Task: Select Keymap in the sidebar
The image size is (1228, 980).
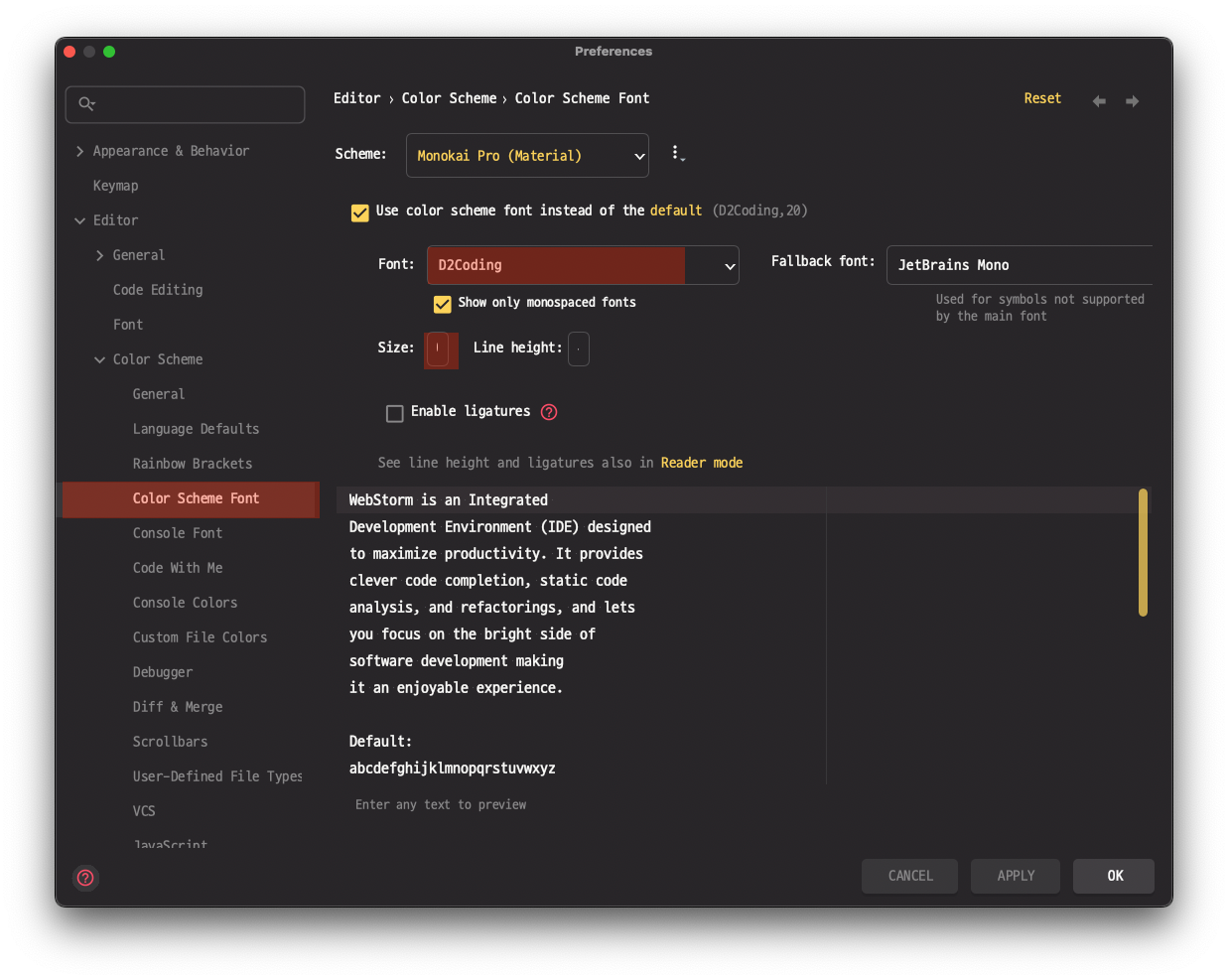Action: [x=115, y=186]
